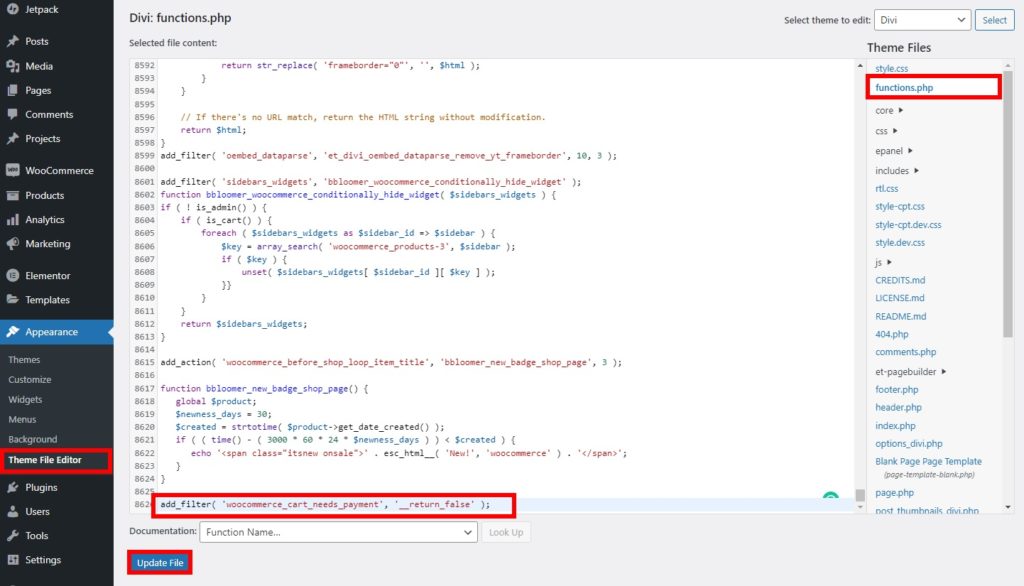Open the Function Name documentation dropdown
Viewport: 1024px width, 586px height.
338,532
